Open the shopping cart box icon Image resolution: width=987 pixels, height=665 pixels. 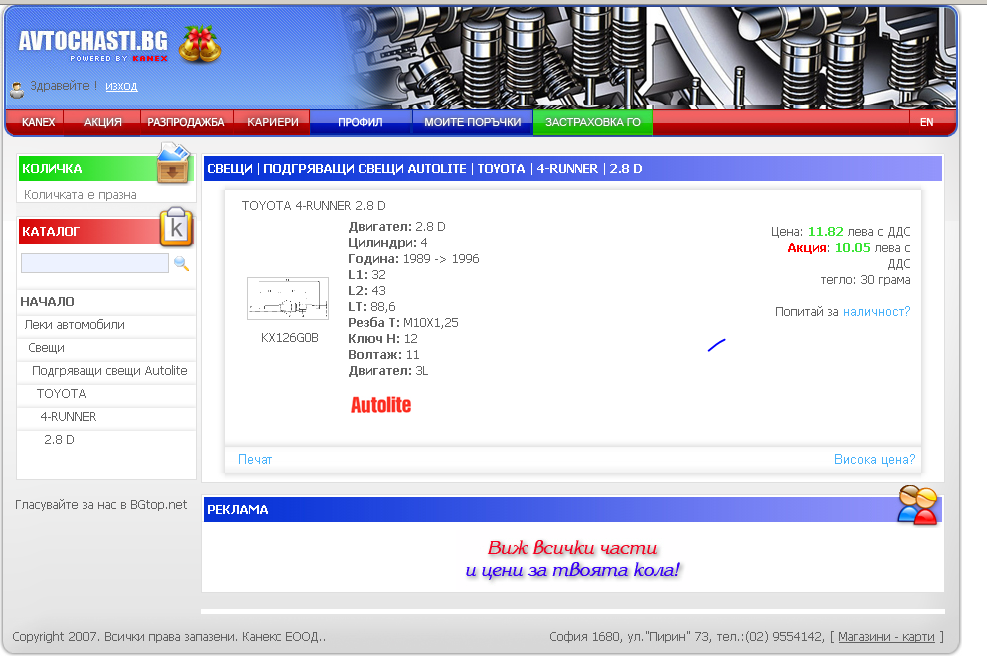point(173,164)
